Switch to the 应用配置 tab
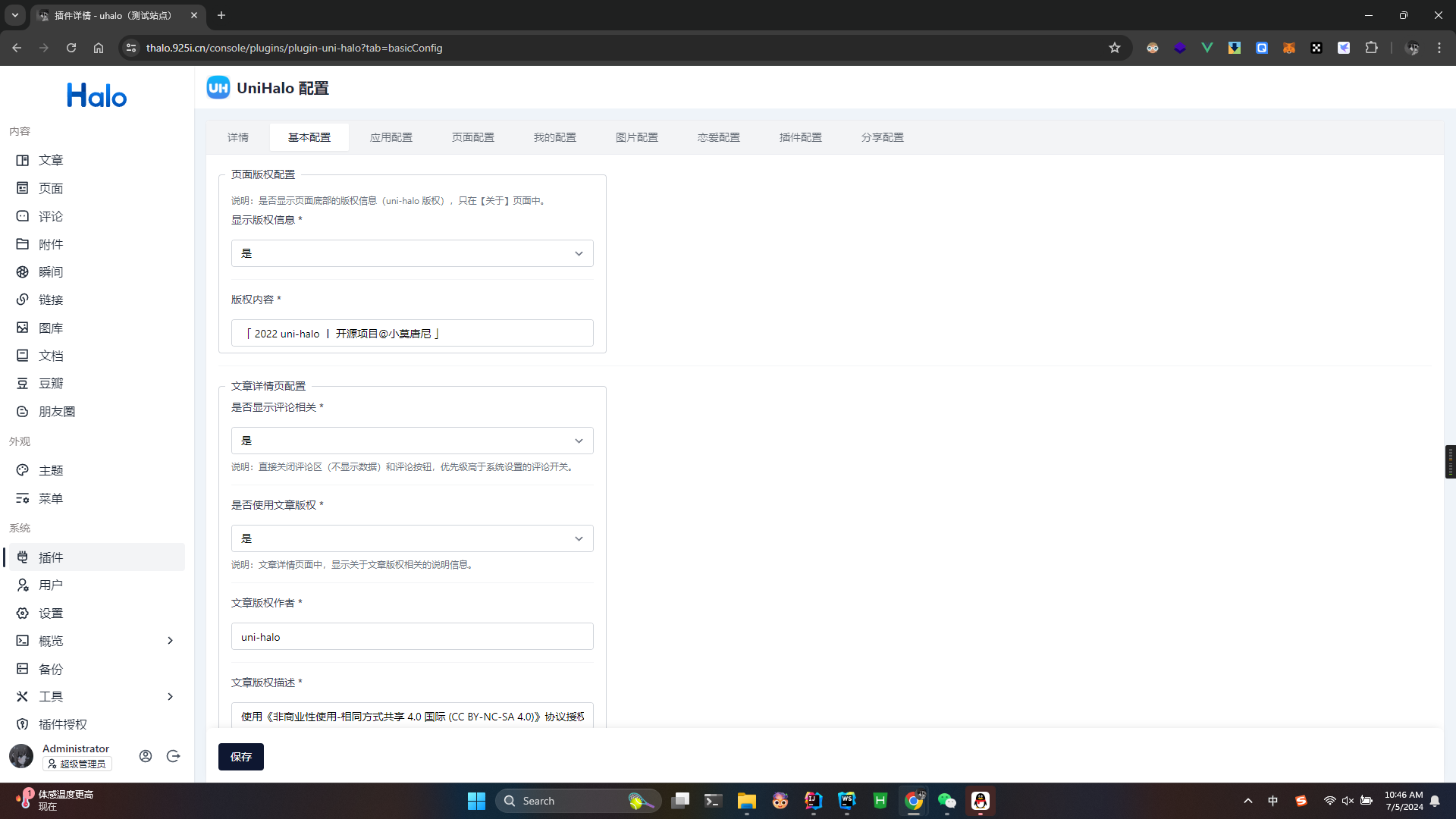The width and height of the screenshot is (1456, 819). 391,137
